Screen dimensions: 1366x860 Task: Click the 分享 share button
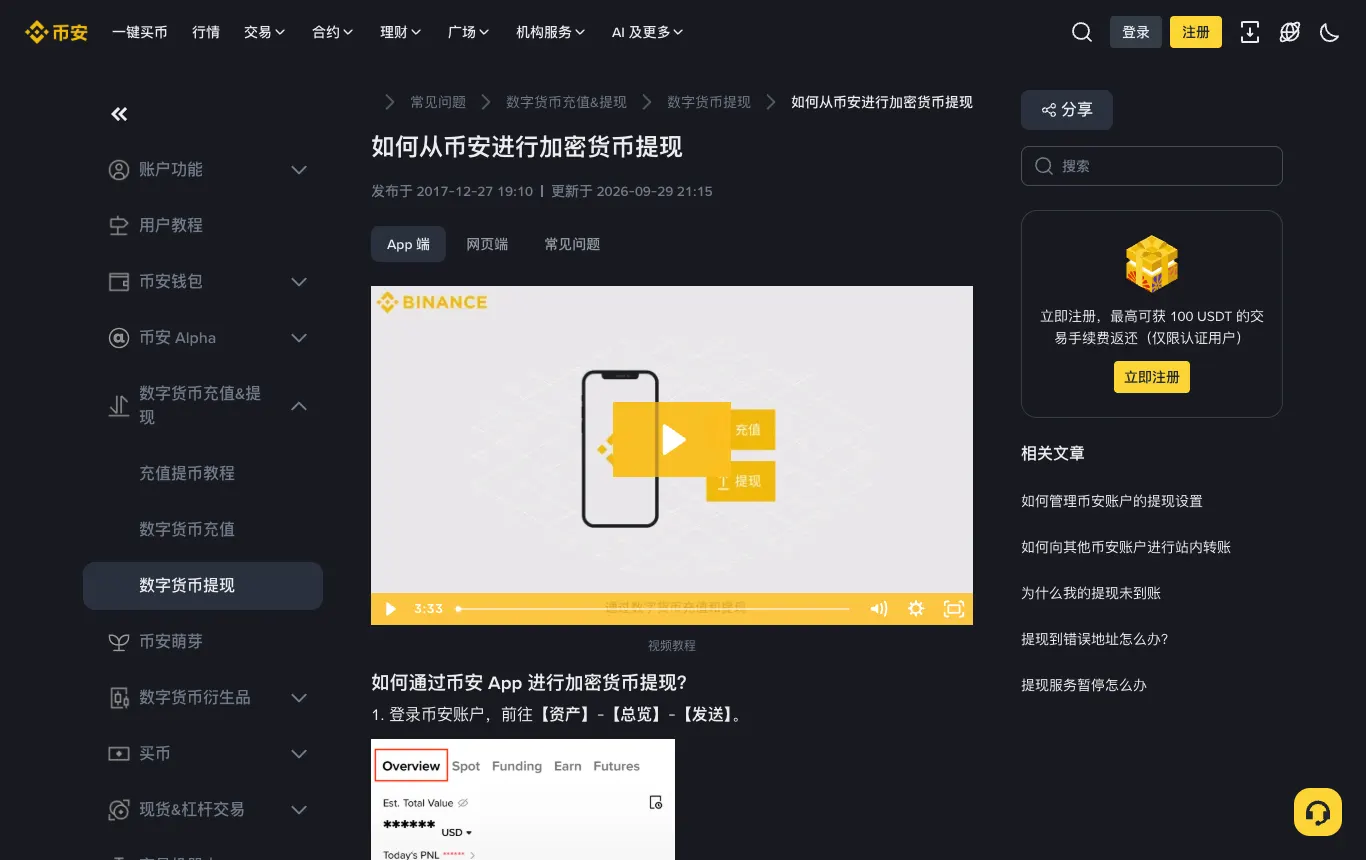click(1066, 110)
